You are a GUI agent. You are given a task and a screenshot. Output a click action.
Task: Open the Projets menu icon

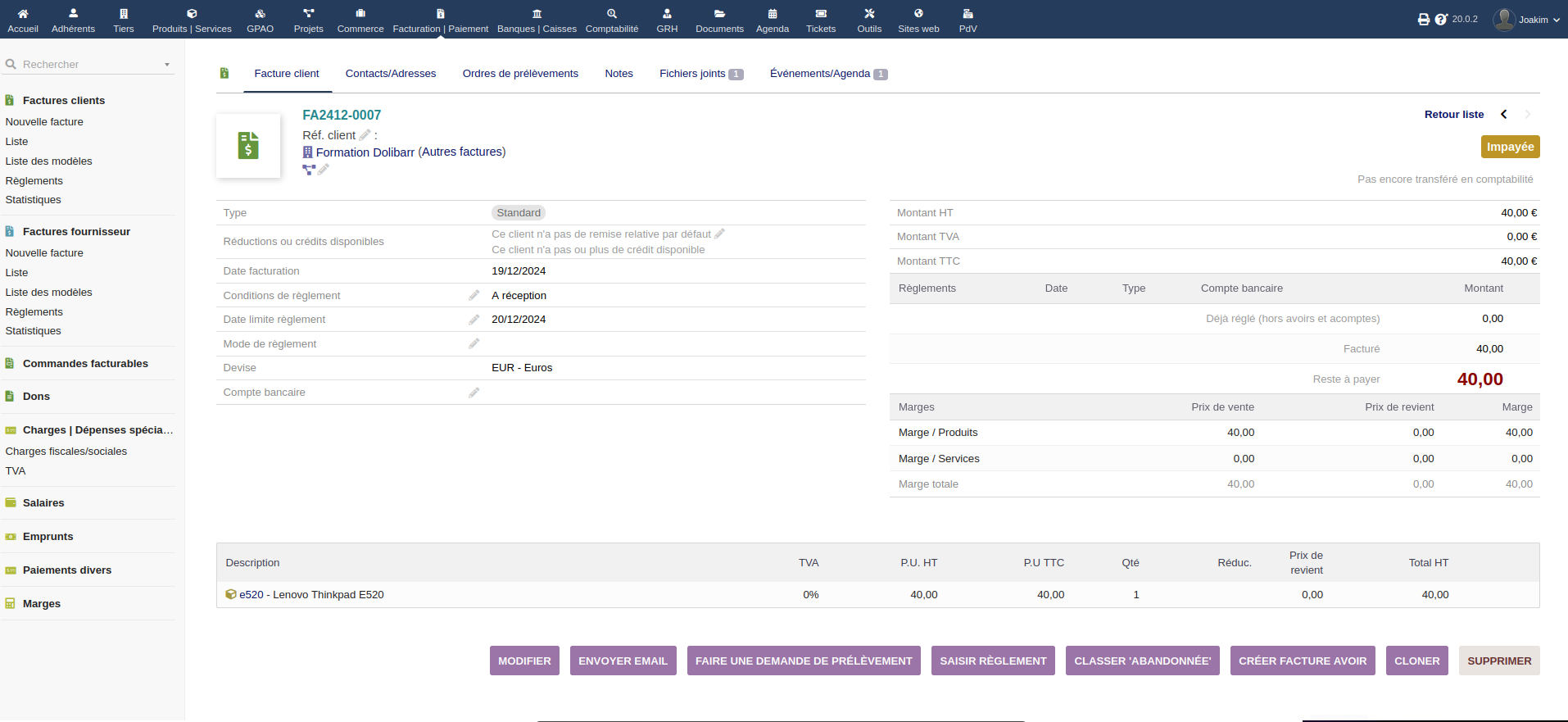pyautogui.click(x=309, y=13)
